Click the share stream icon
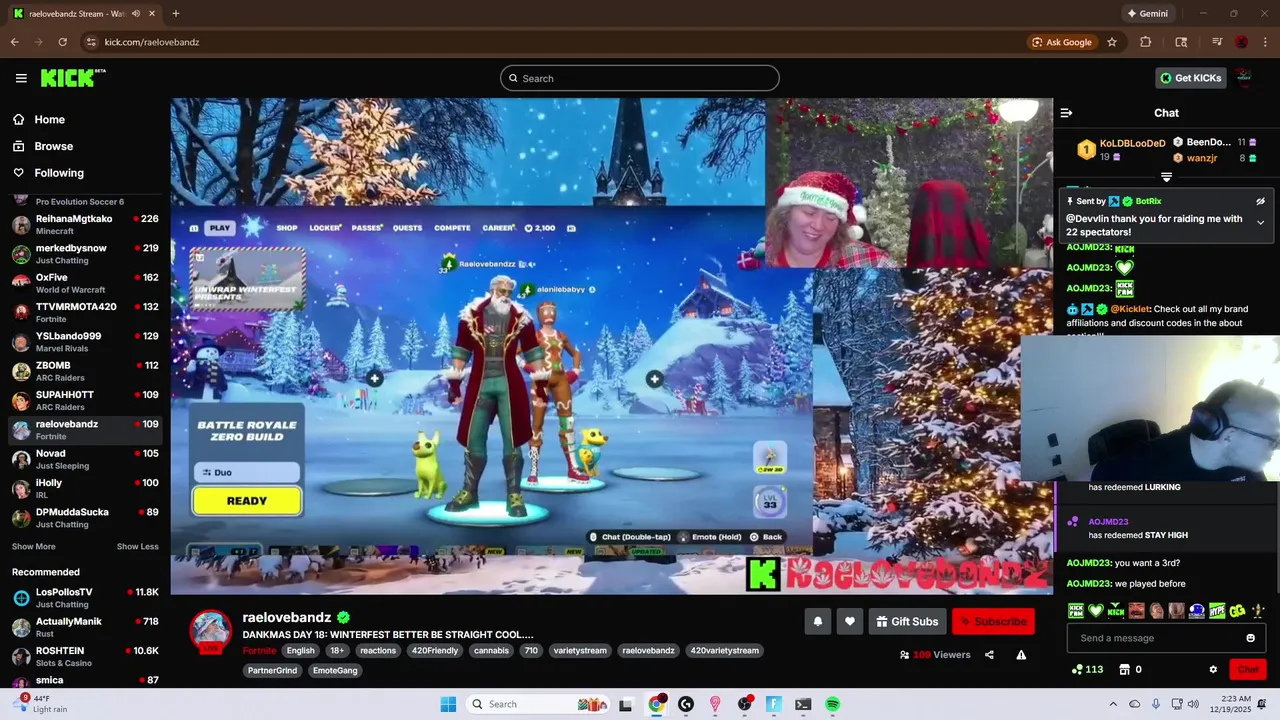This screenshot has width=1280, height=720. (989, 655)
